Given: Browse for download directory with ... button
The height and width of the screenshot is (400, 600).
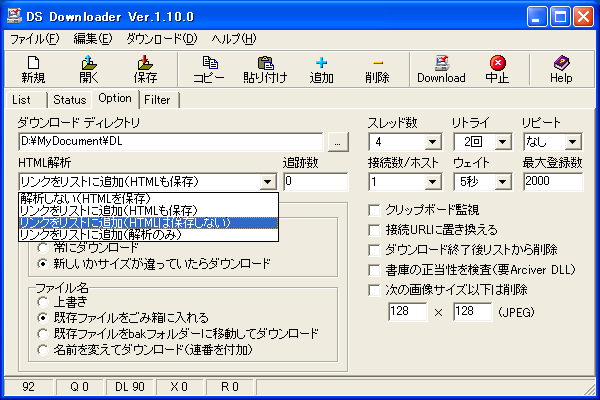Looking at the screenshot, I should pyautogui.click(x=338, y=142).
